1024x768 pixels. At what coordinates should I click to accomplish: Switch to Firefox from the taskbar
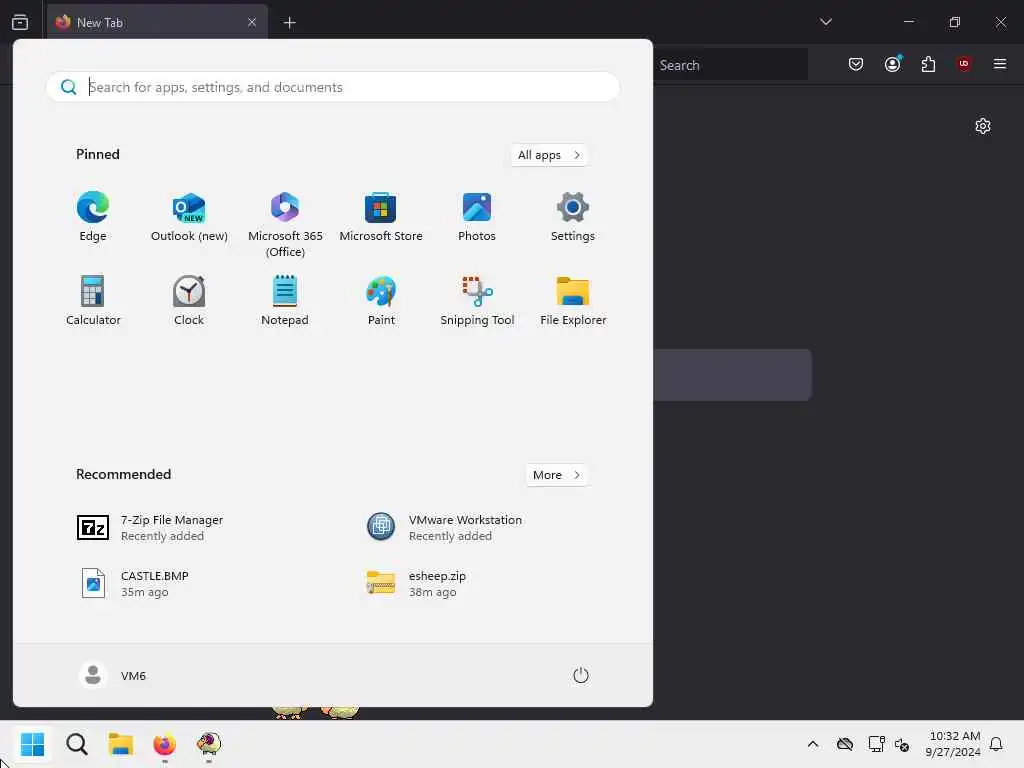(x=165, y=744)
